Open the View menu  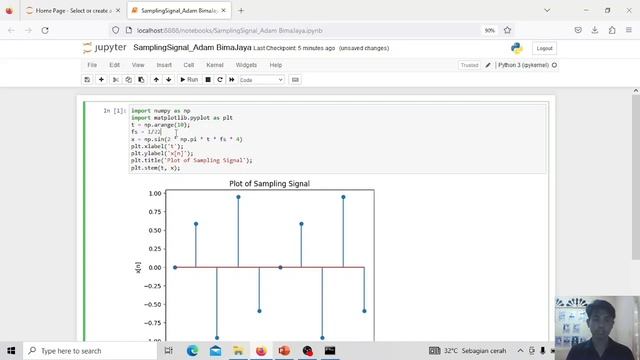pyautogui.click(x=138, y=65)
